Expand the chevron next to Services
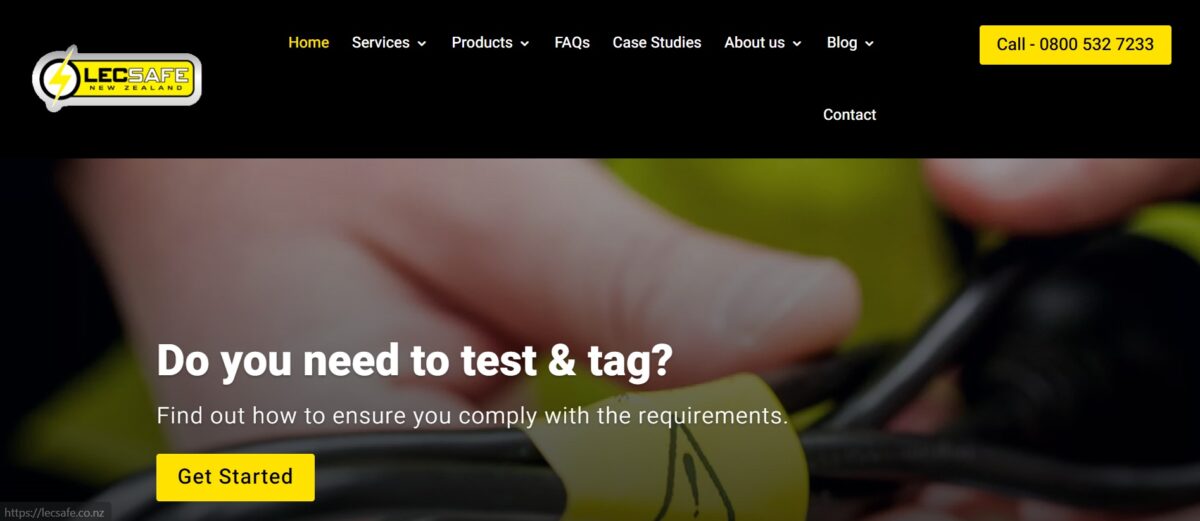The width and height of the screenshot is (1200, 521). (x=422, y=44)
